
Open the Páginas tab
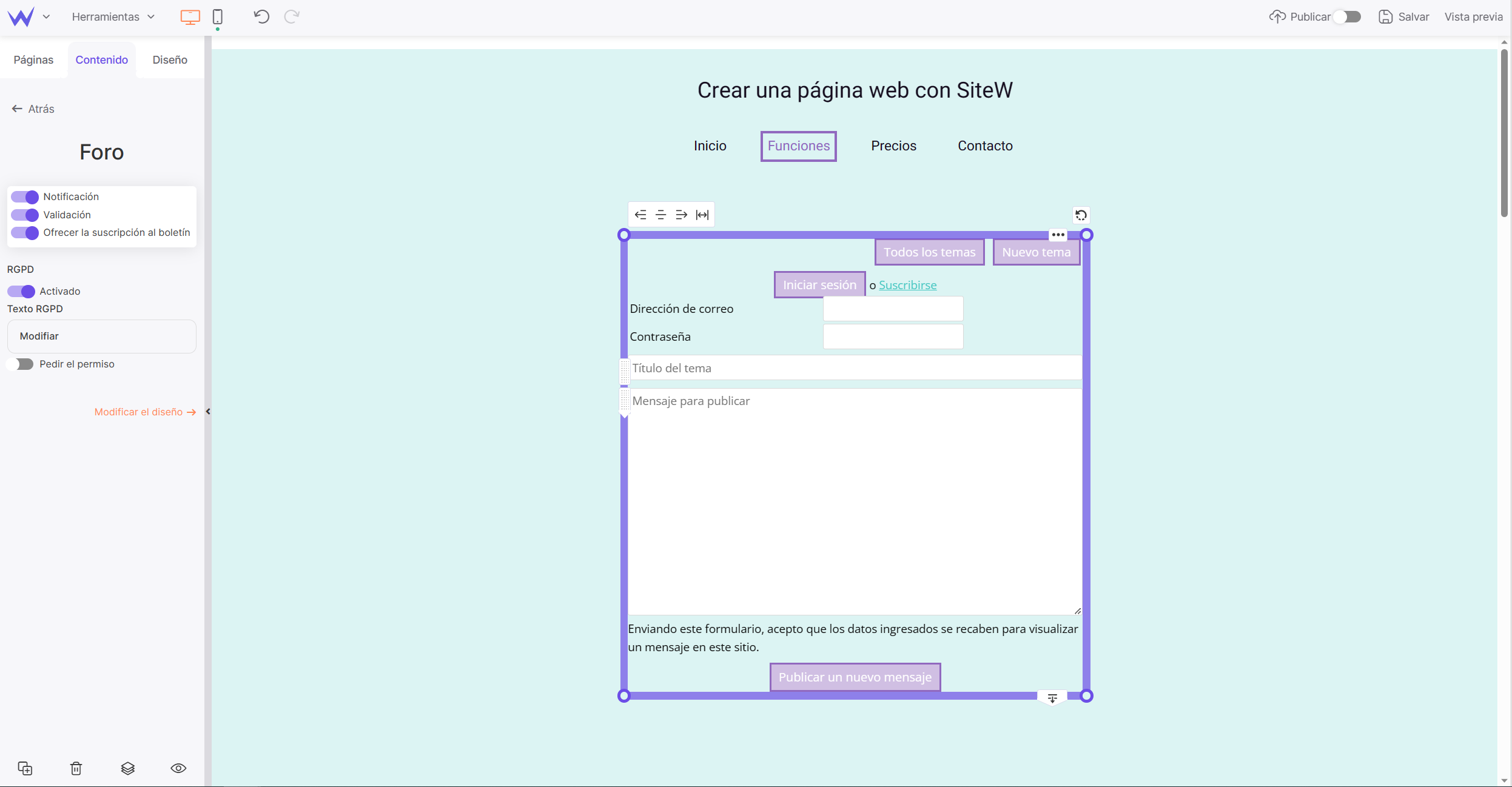click(33, 59)
